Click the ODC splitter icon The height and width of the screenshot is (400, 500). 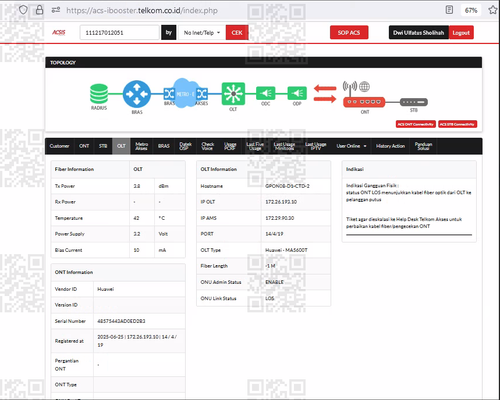pos(266,93)
